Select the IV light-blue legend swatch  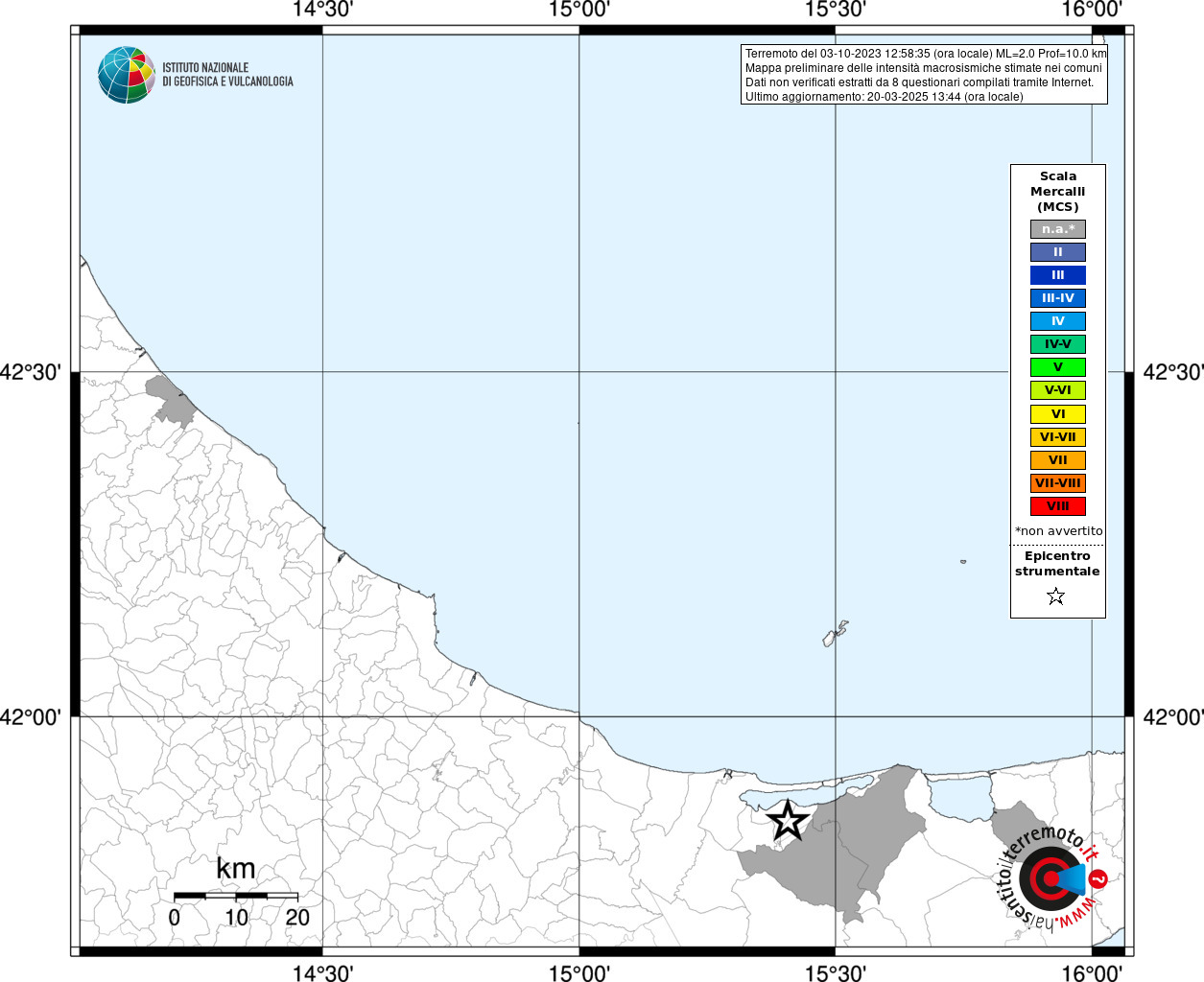[x=1058, y=321]
